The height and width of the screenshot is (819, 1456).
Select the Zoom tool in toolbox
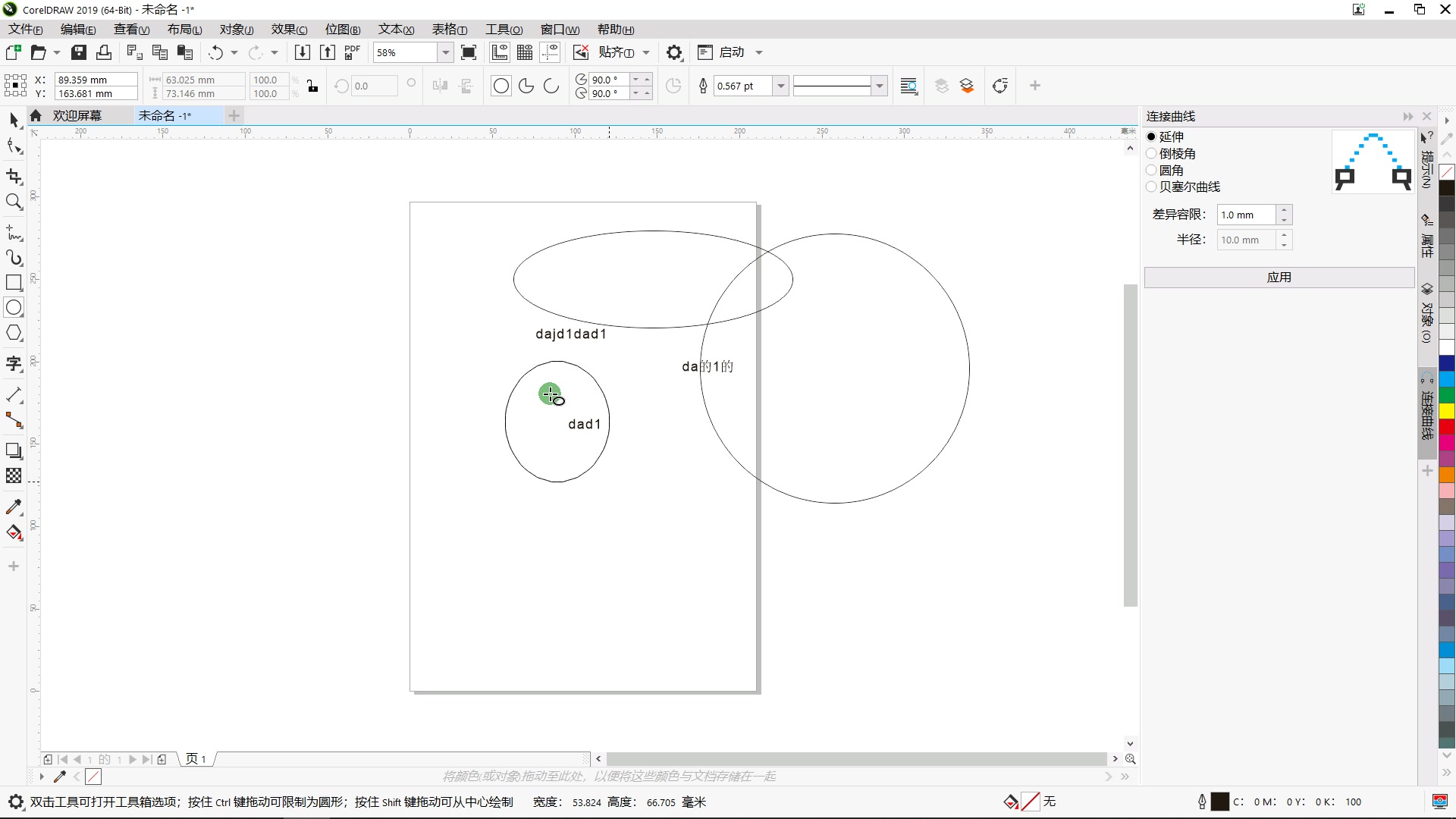click(x=14, y=202)
